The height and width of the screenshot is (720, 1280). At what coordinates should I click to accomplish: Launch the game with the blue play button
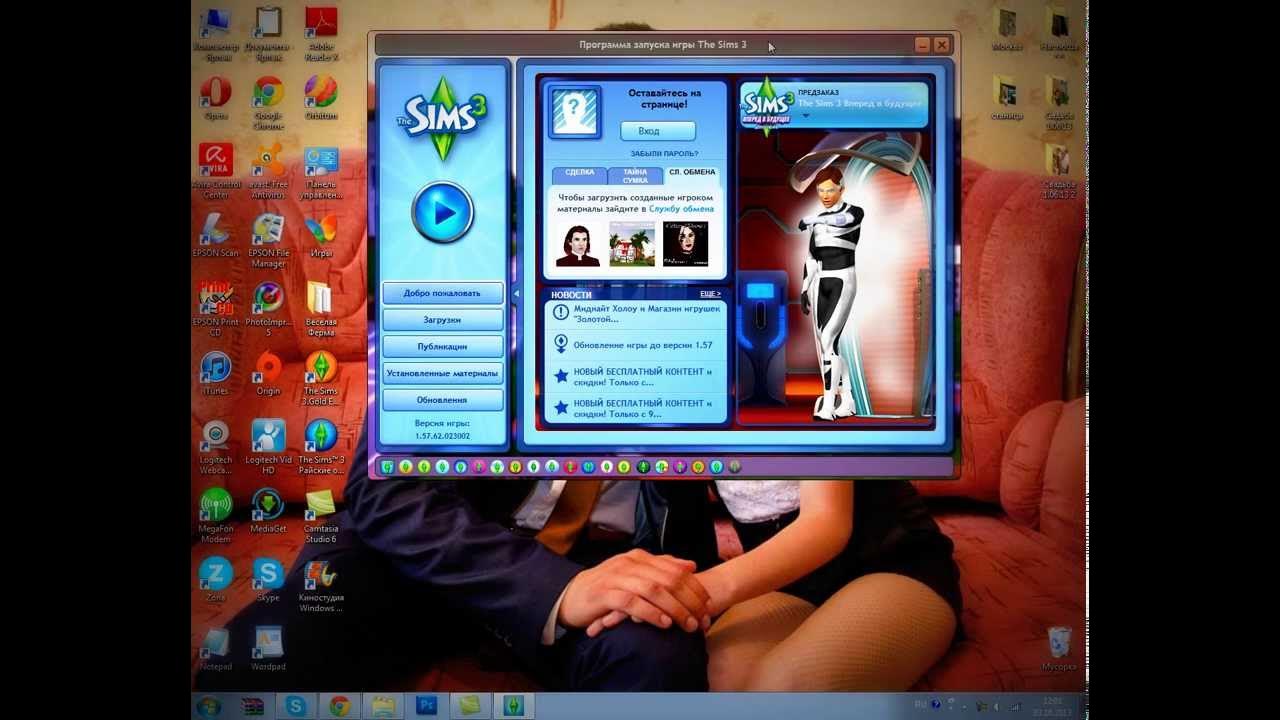pyautogui.click(x=443, y=212)
